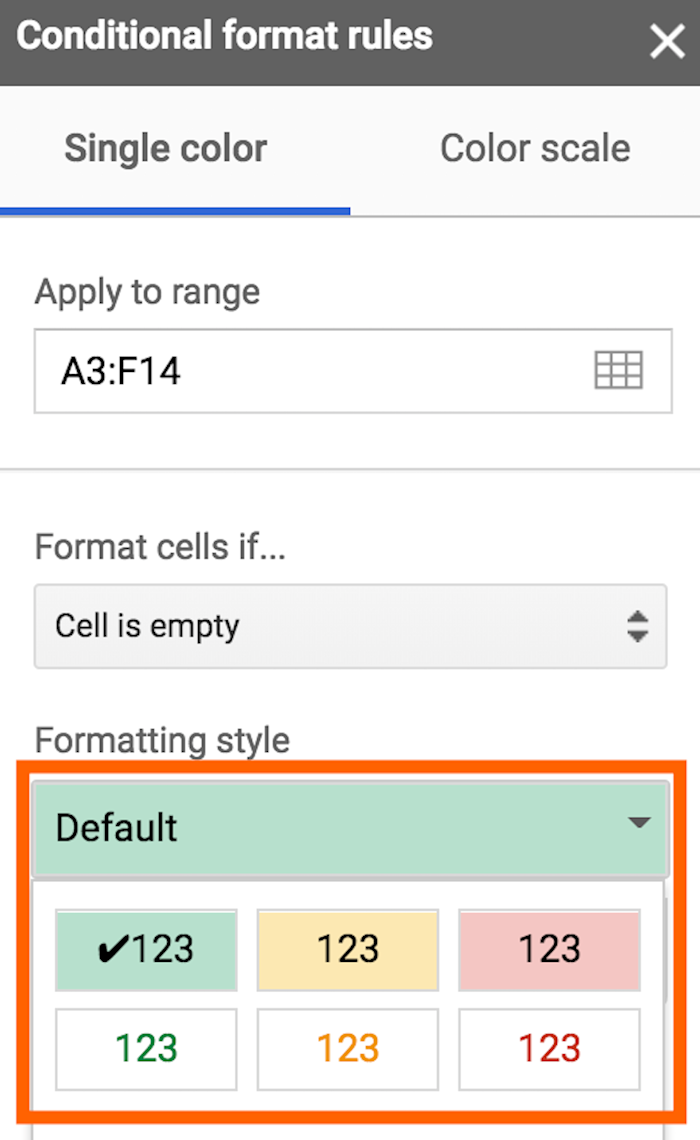This screenshot has width=700, height=1140.
Task: Click the Format cells if label
Action: [160, 546]
